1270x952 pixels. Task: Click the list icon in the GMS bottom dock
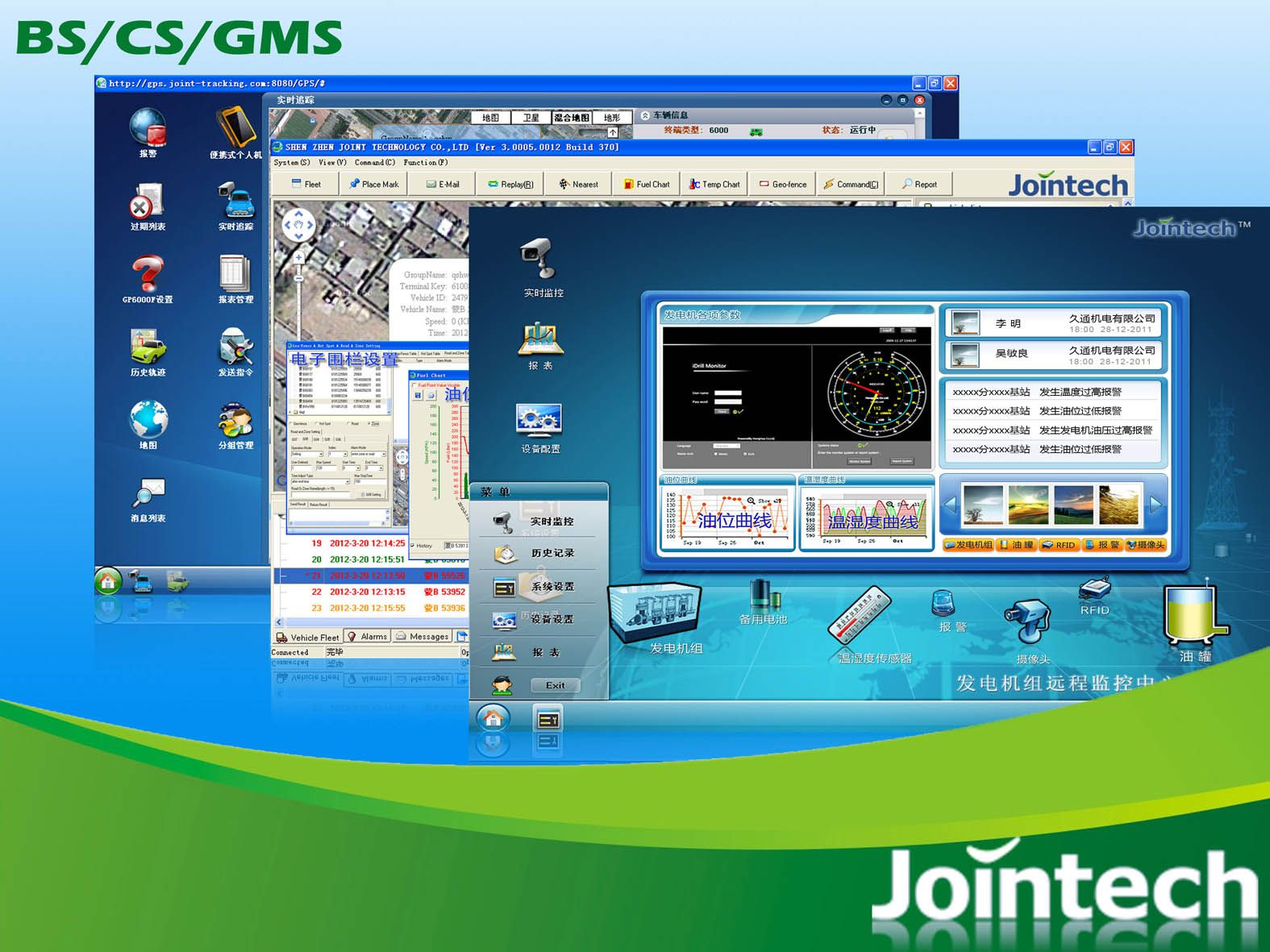coord(548,719)
